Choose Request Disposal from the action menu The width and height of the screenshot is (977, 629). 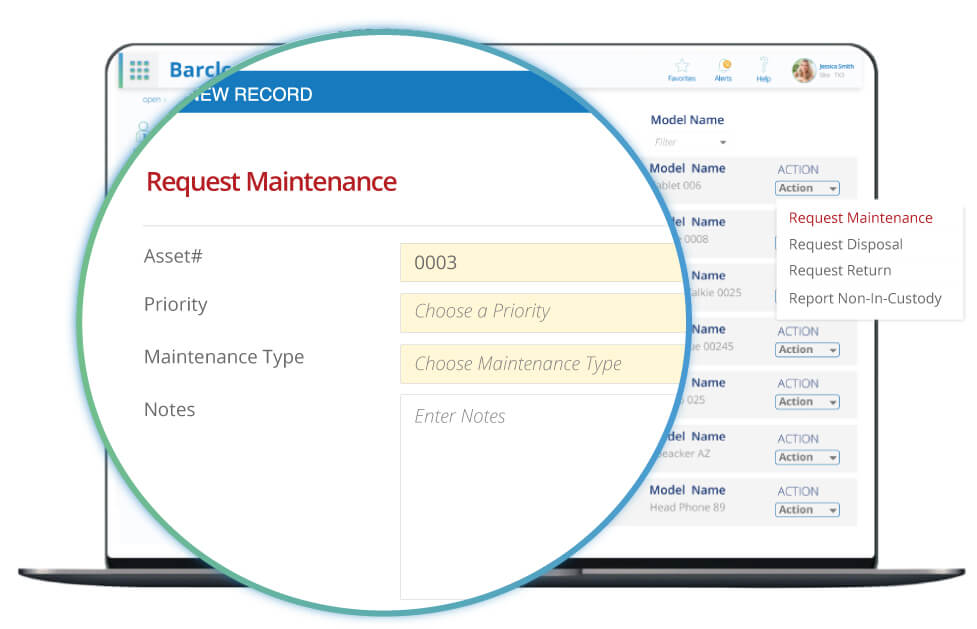846,244
